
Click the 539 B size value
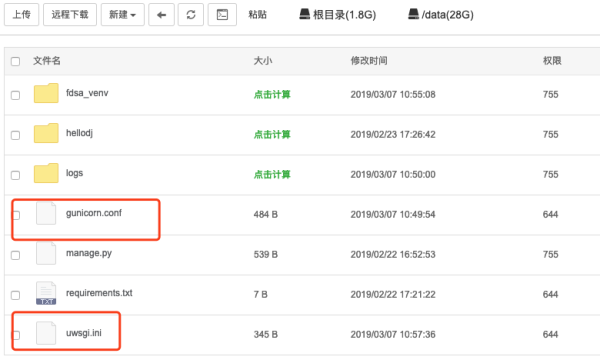pos(266,254)
